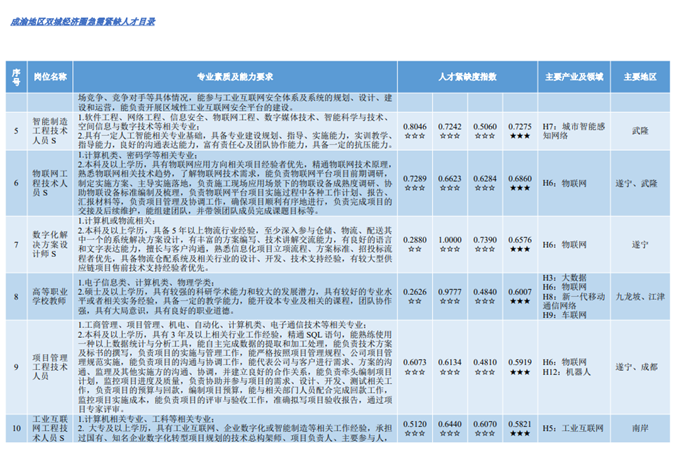
Task: Select job title 工业互联网工程技术人员 S
Action: pos(50,428)
